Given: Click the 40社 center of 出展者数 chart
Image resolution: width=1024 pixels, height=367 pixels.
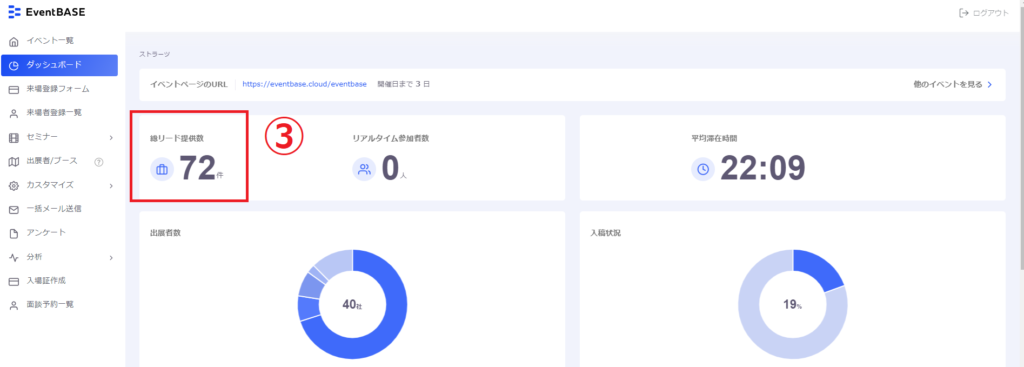Looking at the screenshot, I should click(352, 305).
